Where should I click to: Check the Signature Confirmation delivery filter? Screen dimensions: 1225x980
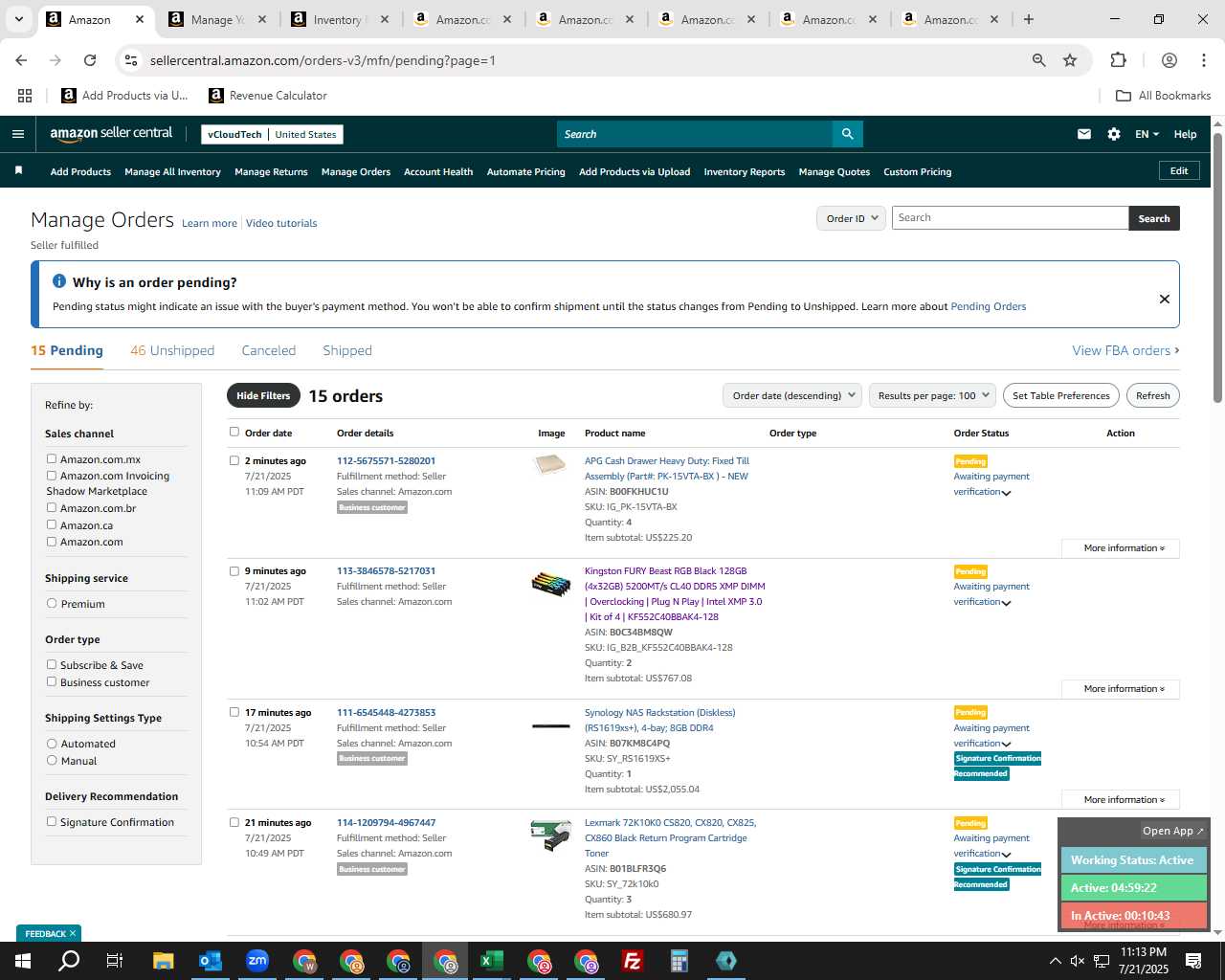tap(52, 821)
